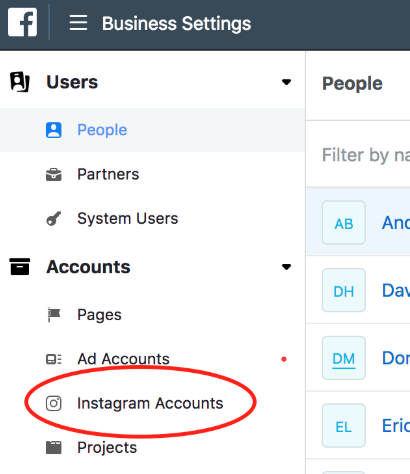The width and height of the screenshot is (410, 474).
Task: Select the AB person row avatar
Action: pyautogui.click(x=344, y=222)
